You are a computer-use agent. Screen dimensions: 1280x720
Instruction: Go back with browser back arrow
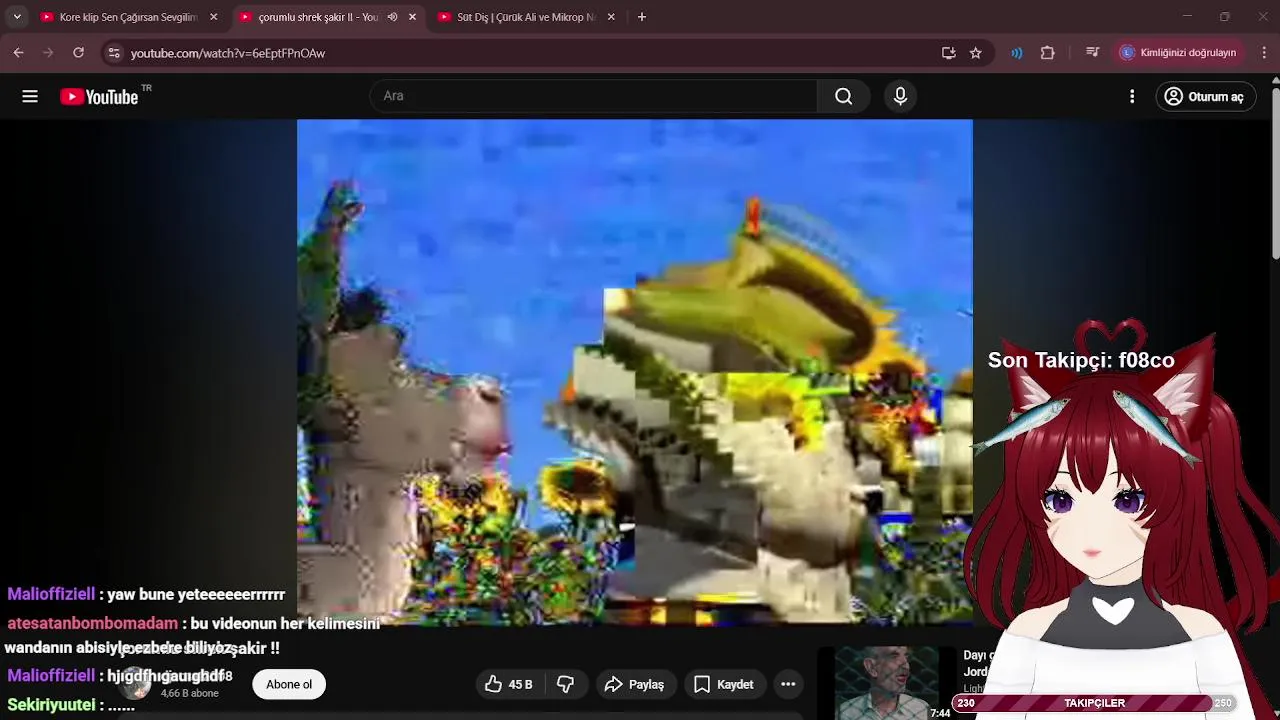(19, 53)
